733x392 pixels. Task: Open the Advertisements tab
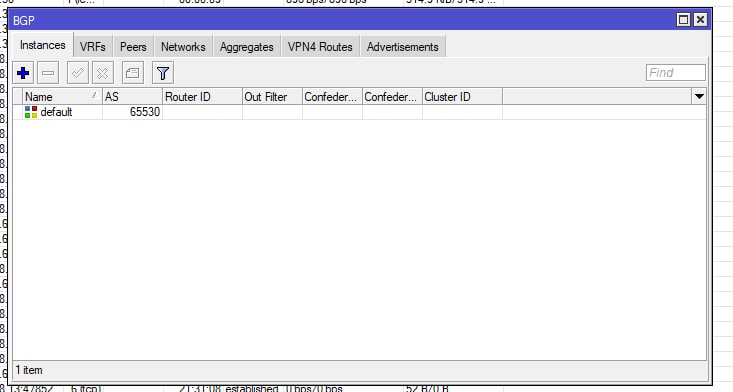402,47
